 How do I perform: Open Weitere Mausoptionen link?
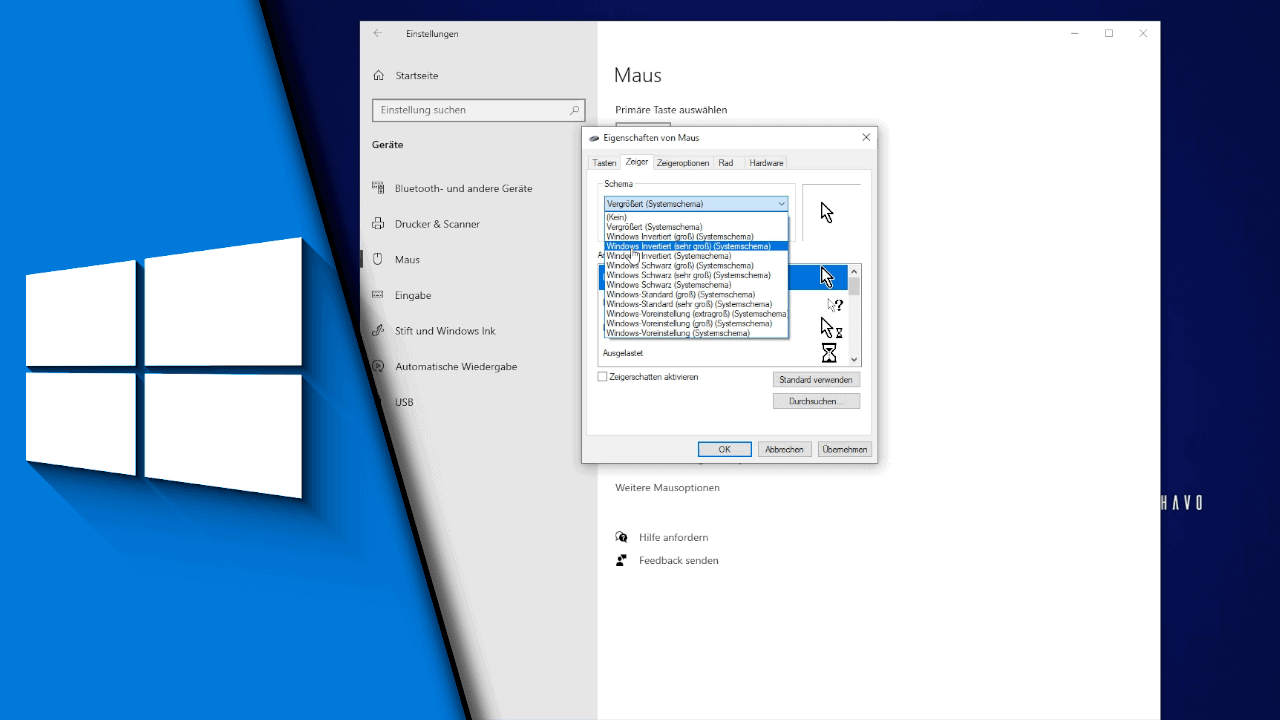pyautogui.click(x=667, y=488)
